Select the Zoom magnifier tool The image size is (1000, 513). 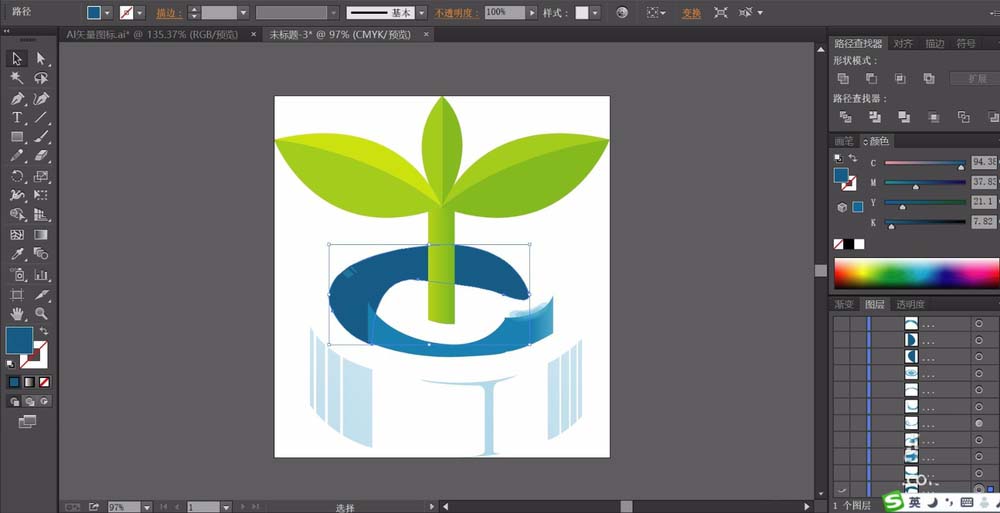pyautogui.click(x=41, y=313)
